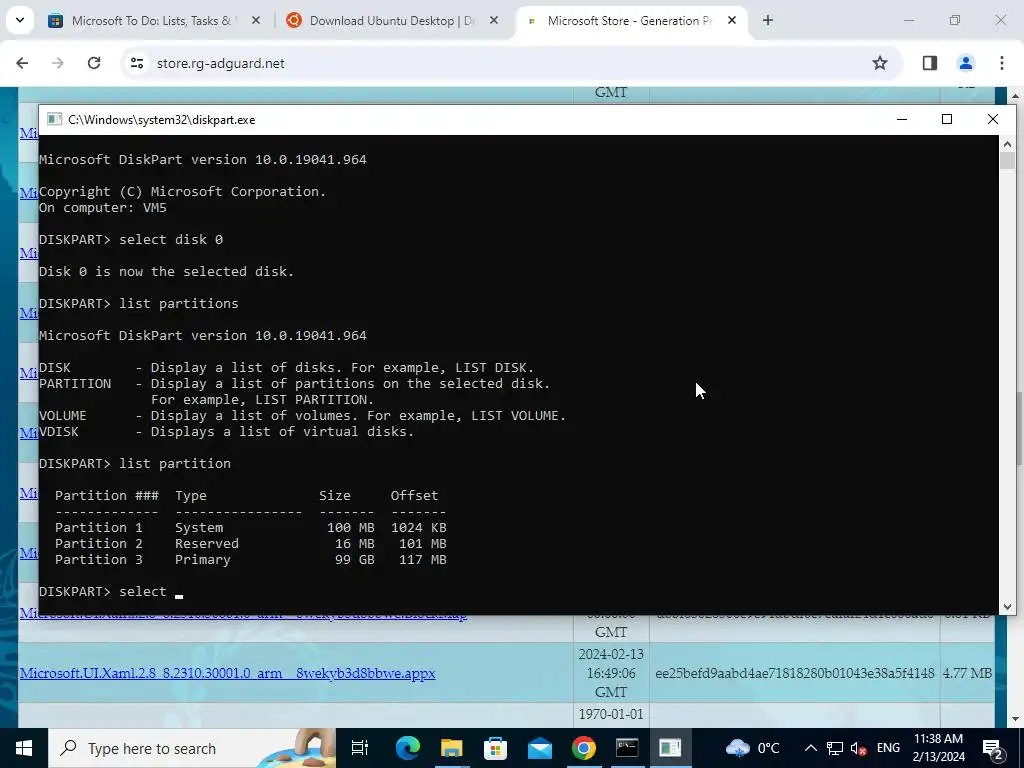Open File Explorer from the taskbar

451,748
